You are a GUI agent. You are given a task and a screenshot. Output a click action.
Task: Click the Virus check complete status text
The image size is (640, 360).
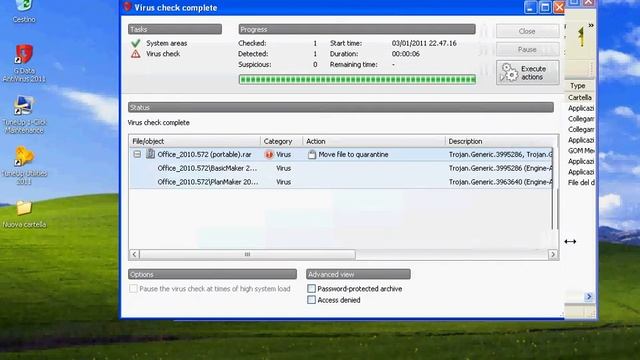click(x=158, y=122)
